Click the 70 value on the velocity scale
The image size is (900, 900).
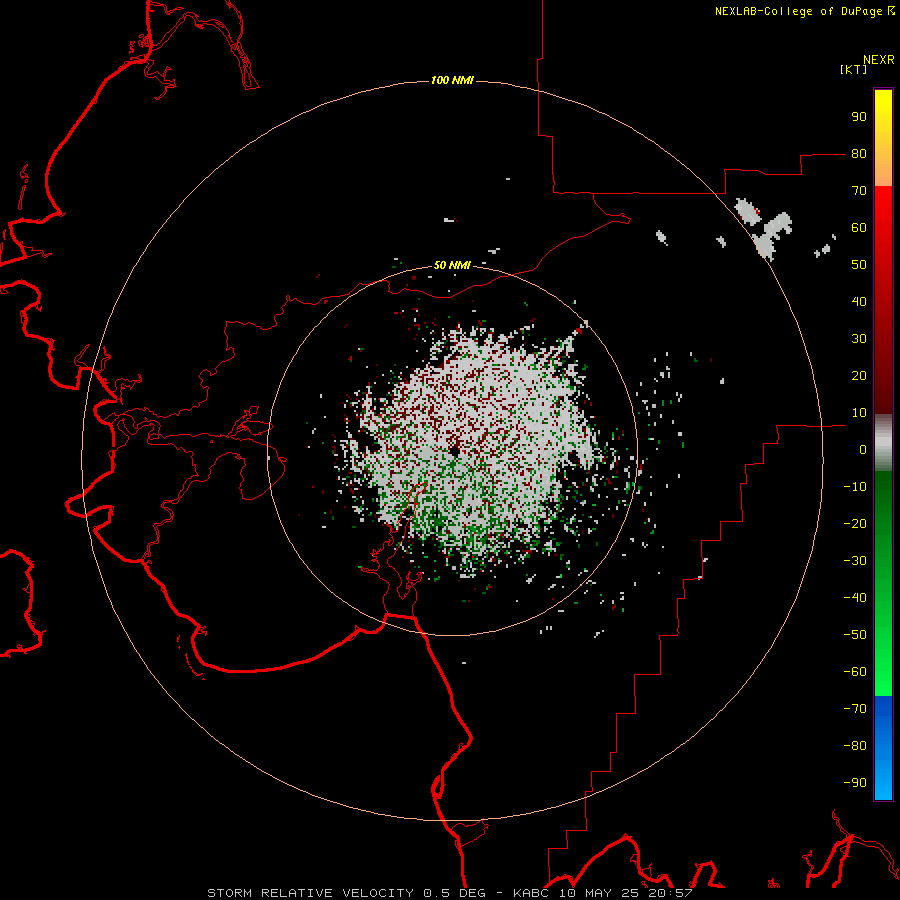pos(859,191)
